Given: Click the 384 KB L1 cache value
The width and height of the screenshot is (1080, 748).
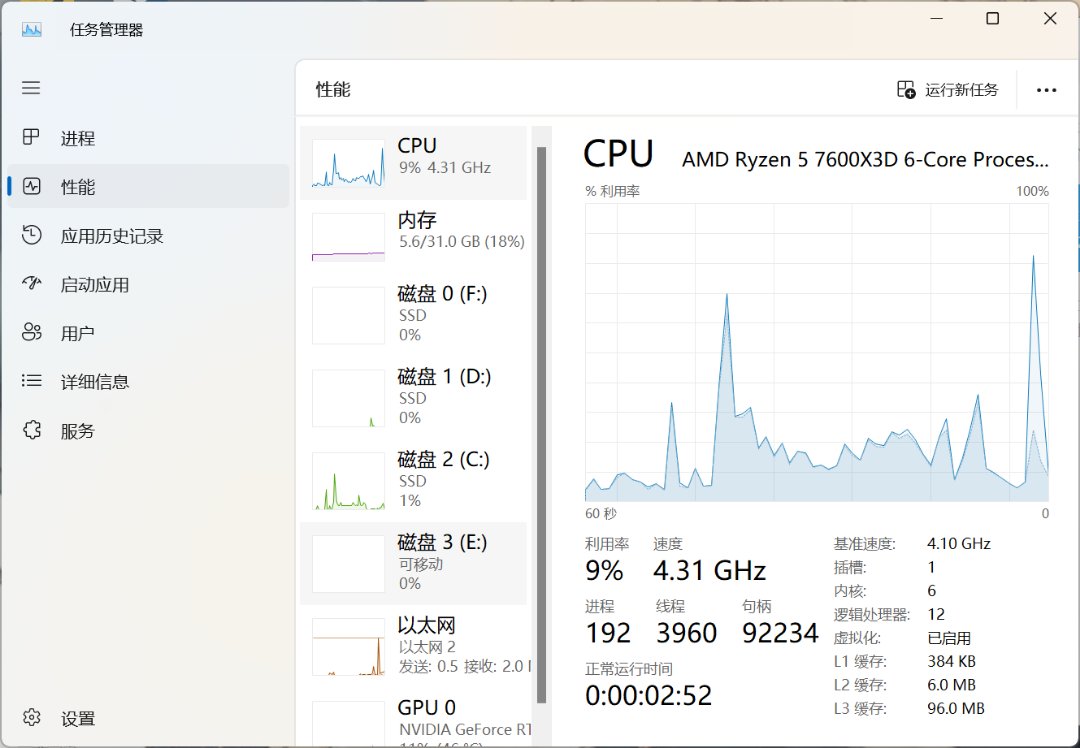Looking at the screenshot, I should tap(952, 661).
